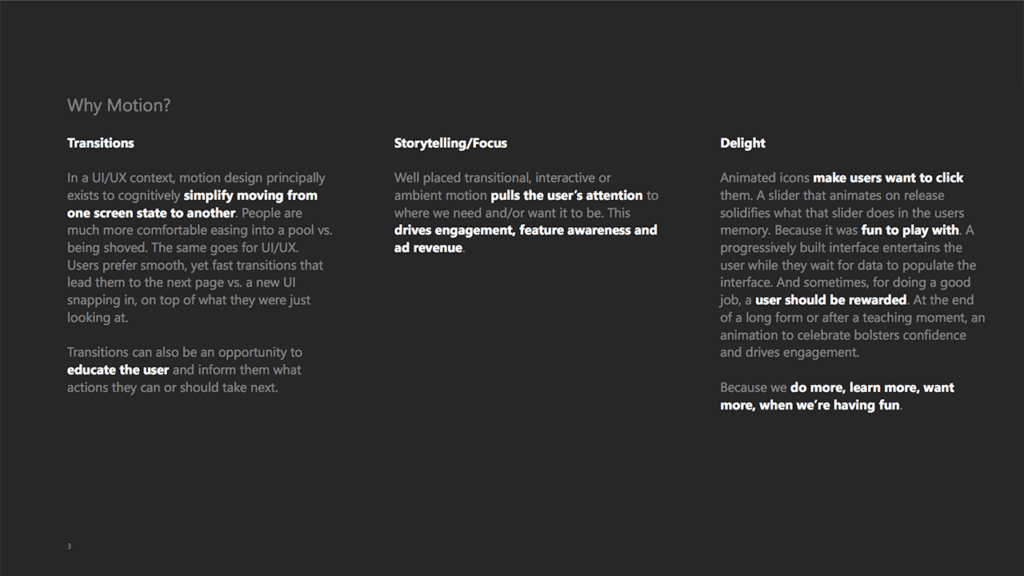Select bold text "do more, learn more, want"
The height and width of the screenshot is (576, 1024).
872,387
